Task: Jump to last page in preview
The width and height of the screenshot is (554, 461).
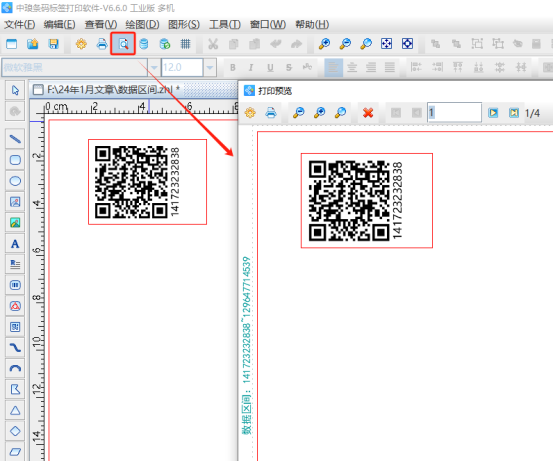Action: 514,113
